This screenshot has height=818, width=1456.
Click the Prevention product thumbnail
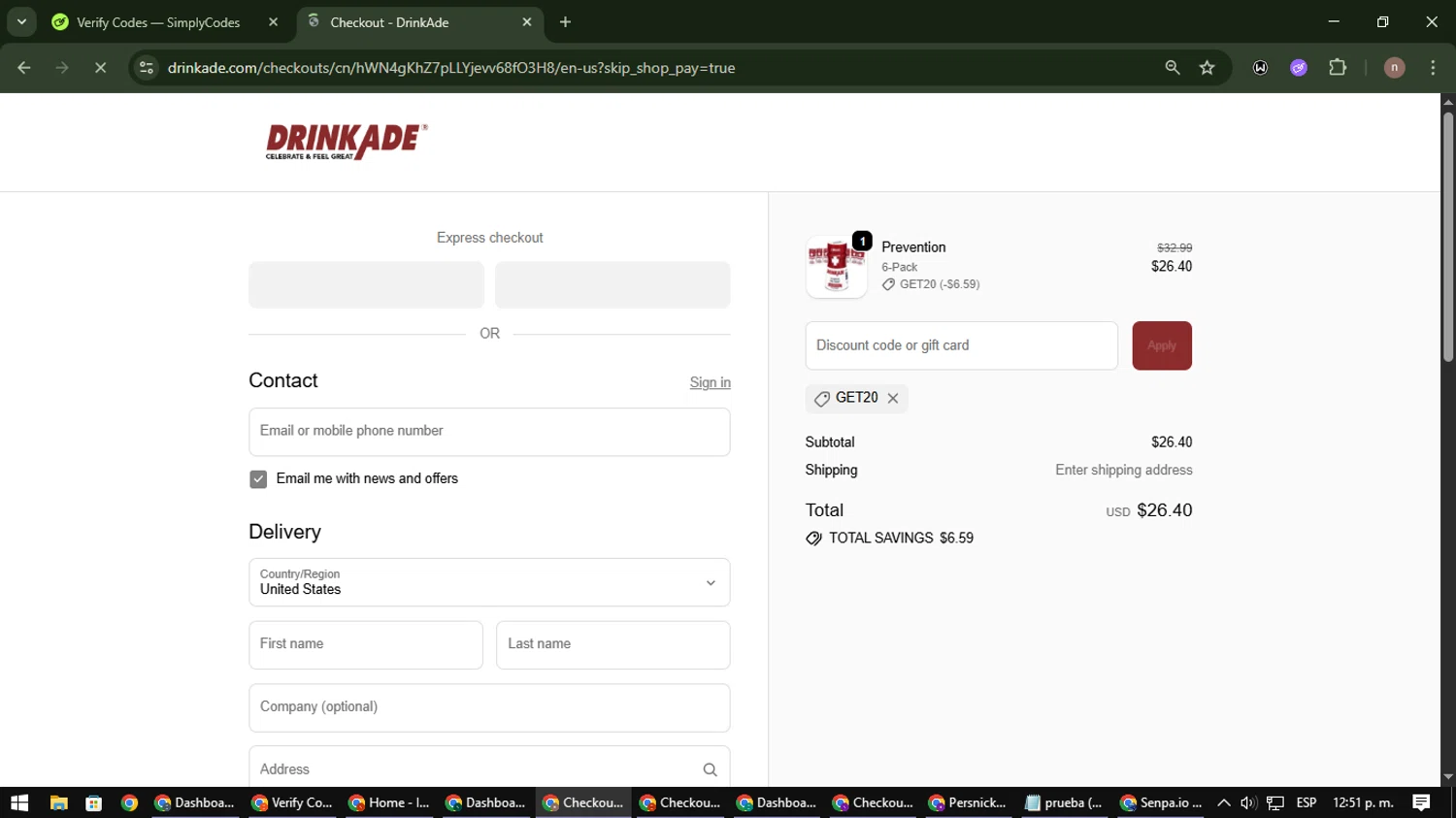[x=837, y=267]
